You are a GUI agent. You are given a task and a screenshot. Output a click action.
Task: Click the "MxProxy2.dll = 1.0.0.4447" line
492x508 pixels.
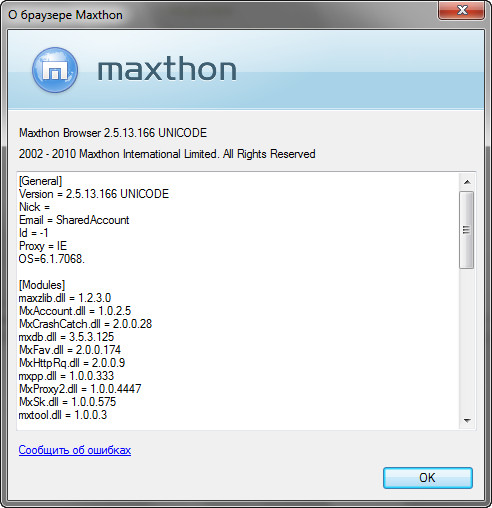[x=80, y=389]
